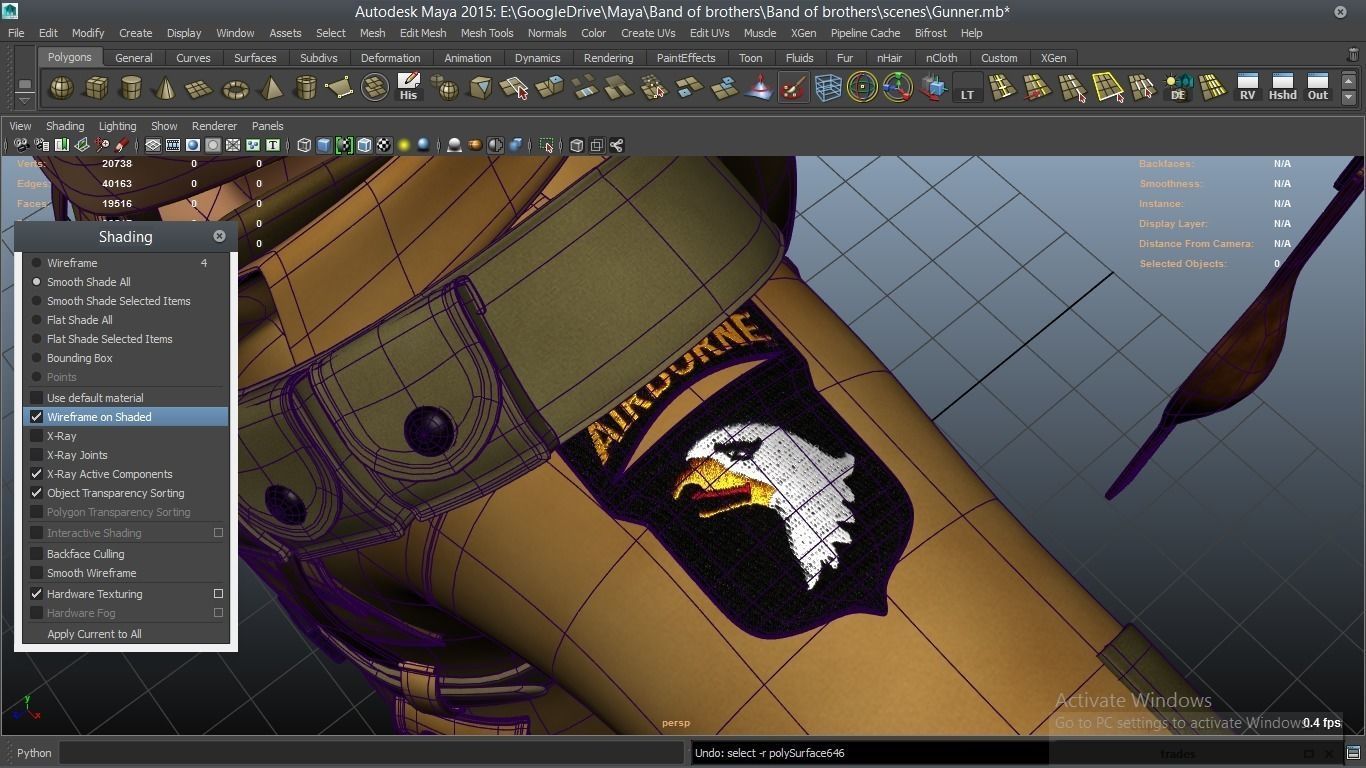This screenshot has width=1366, height=768.
Task: Click the DE shelf button
Action: 1178,88
